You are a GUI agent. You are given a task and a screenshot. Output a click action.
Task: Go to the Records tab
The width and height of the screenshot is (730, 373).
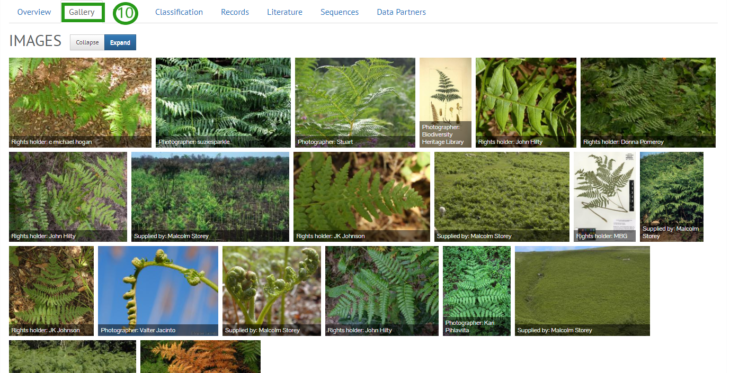pos(235,12)
